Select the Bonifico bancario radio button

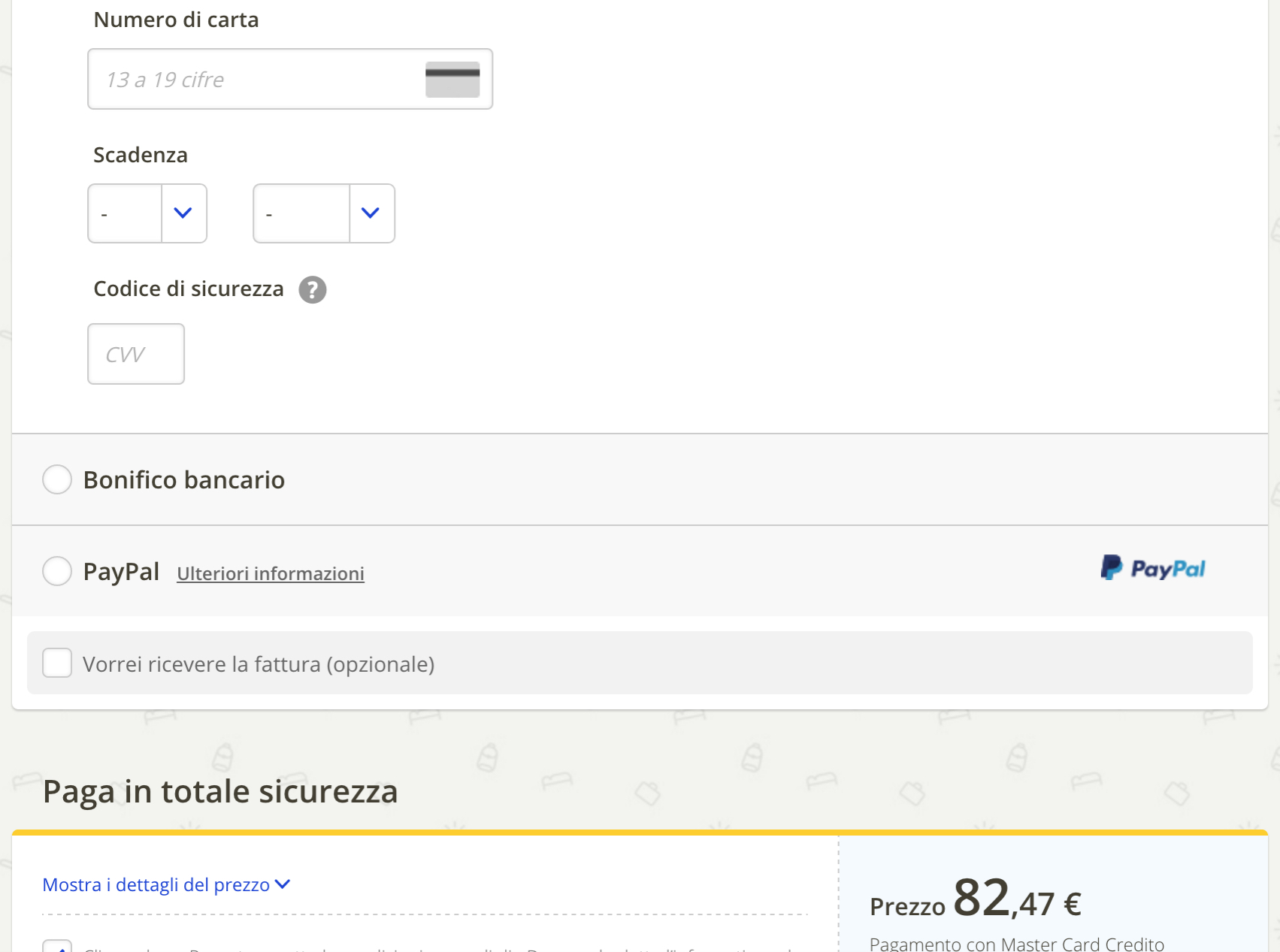click(57, 479)
